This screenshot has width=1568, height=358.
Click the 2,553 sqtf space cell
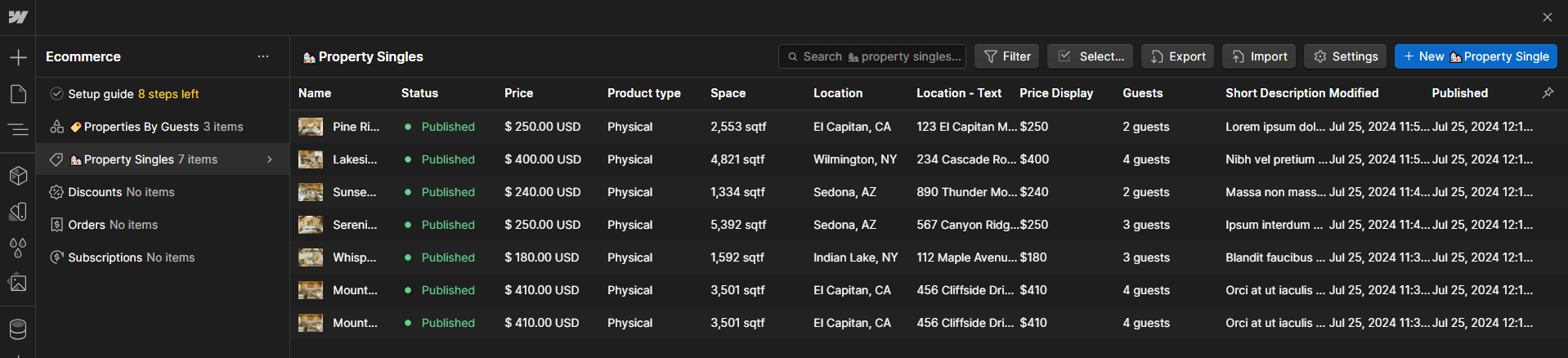pyautogui.click(x=738, y=127)
